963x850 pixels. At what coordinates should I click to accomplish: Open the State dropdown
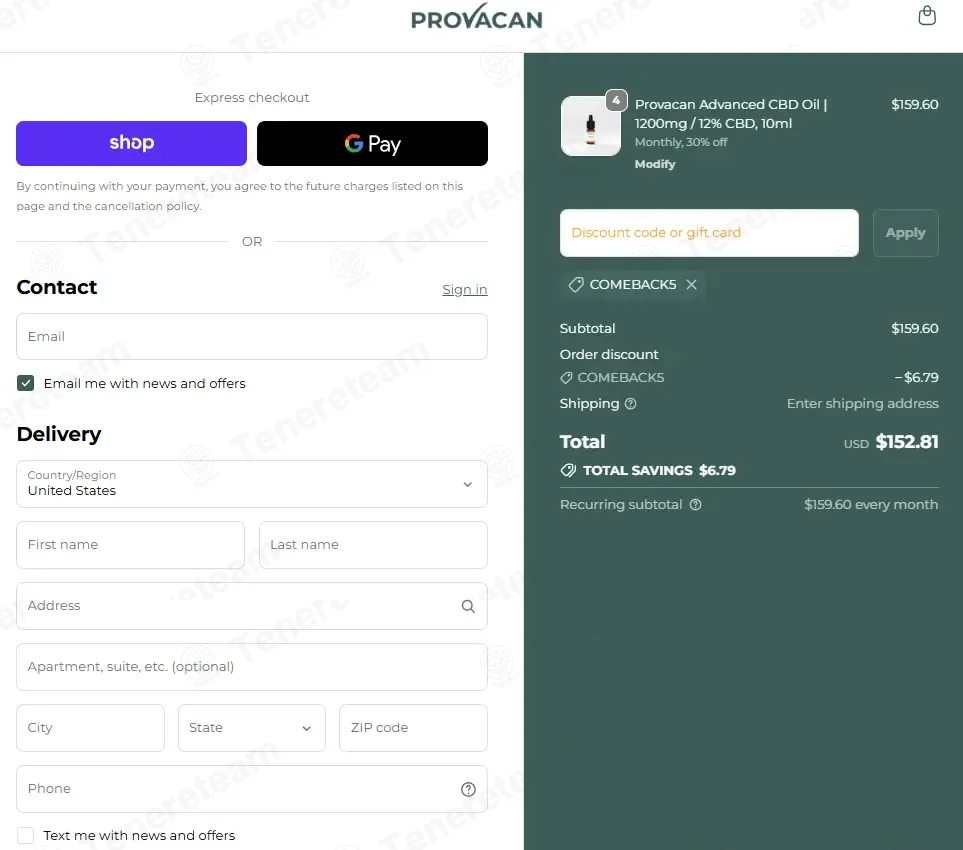click(252, 728)
